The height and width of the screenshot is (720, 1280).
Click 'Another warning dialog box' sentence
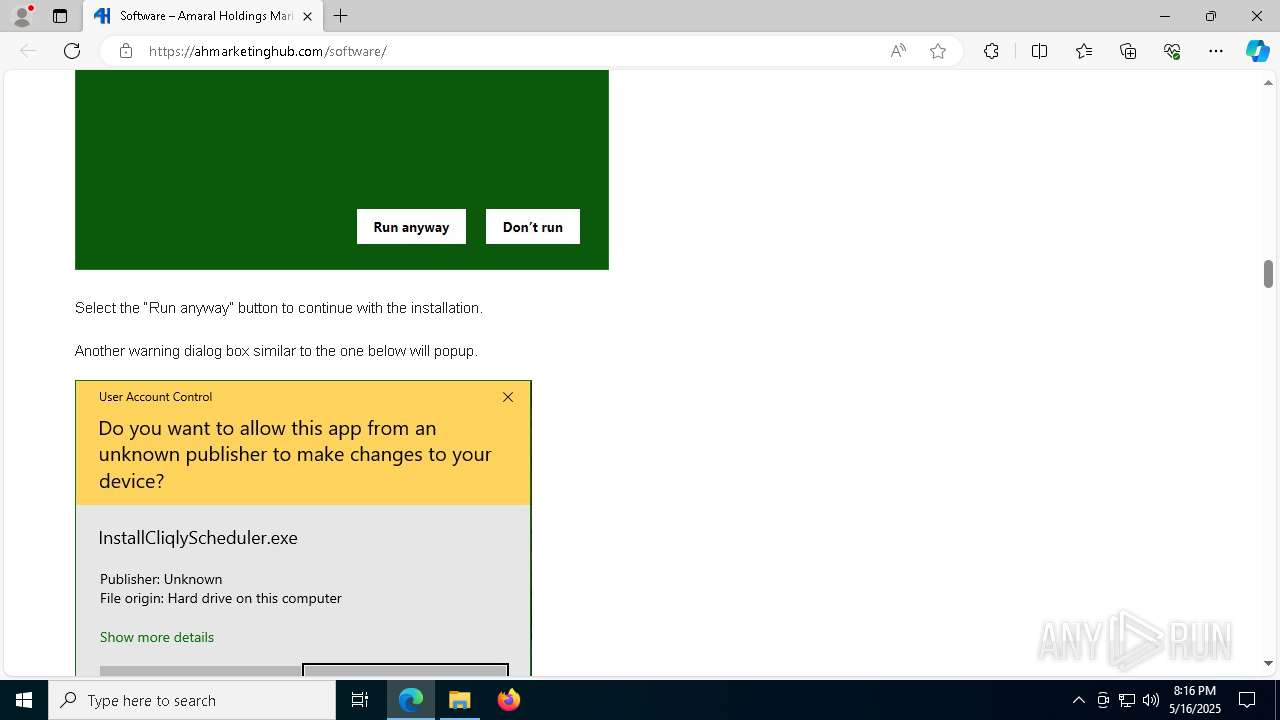pos(276,351)
